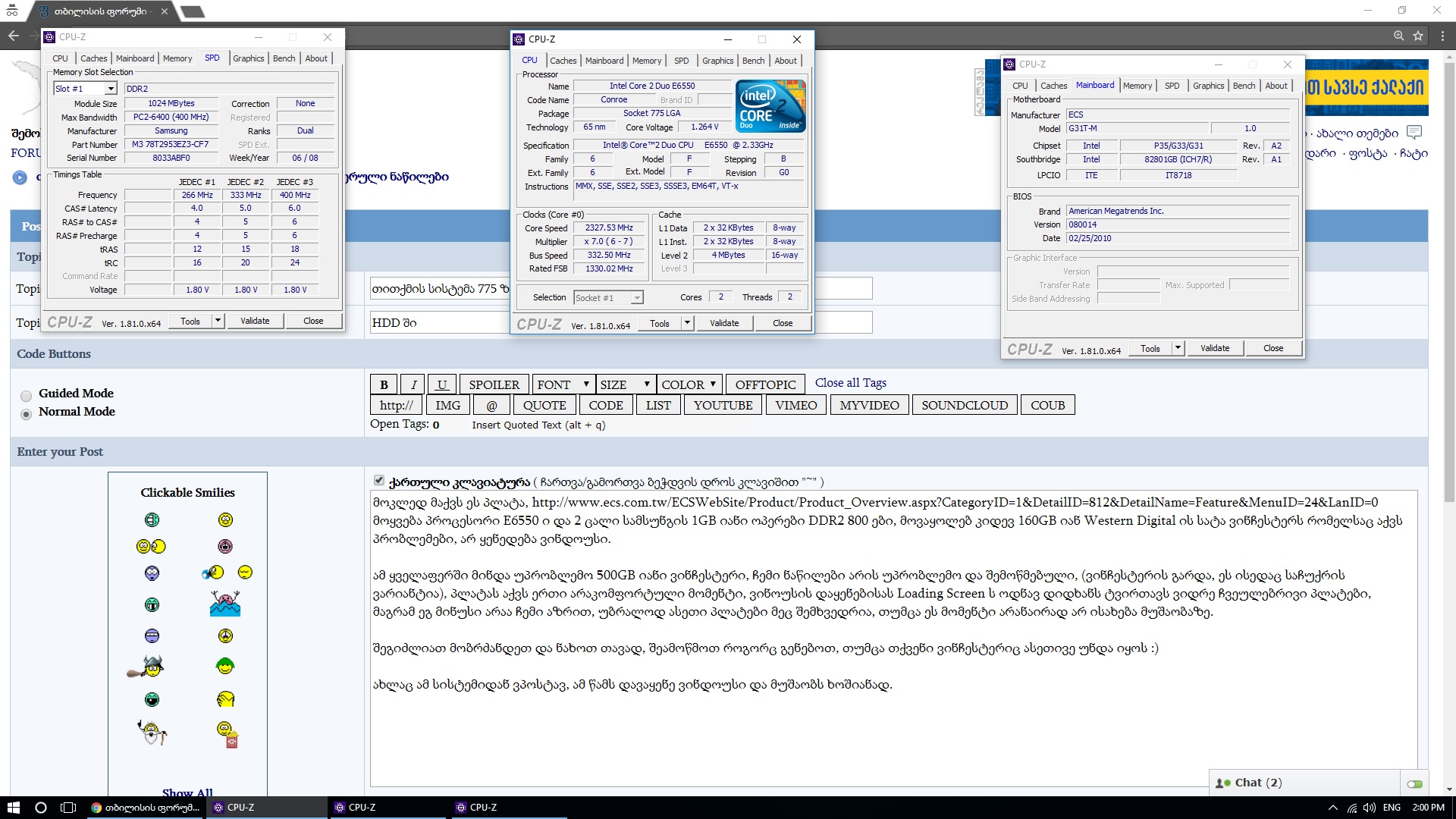This screenshot has height=819, width=1456.
Task: Toggle the Chat green switch
Action: (x=1414, y=783)
